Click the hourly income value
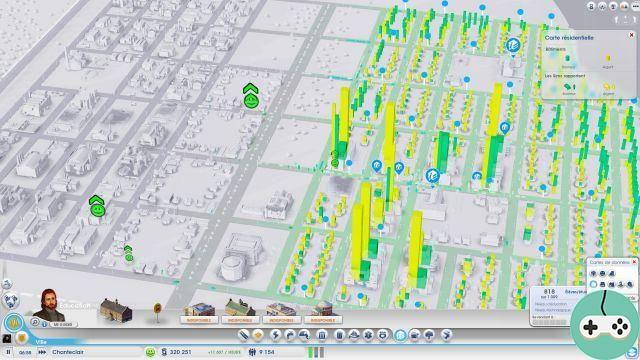 pyautogui.click(x=224, y=352)
